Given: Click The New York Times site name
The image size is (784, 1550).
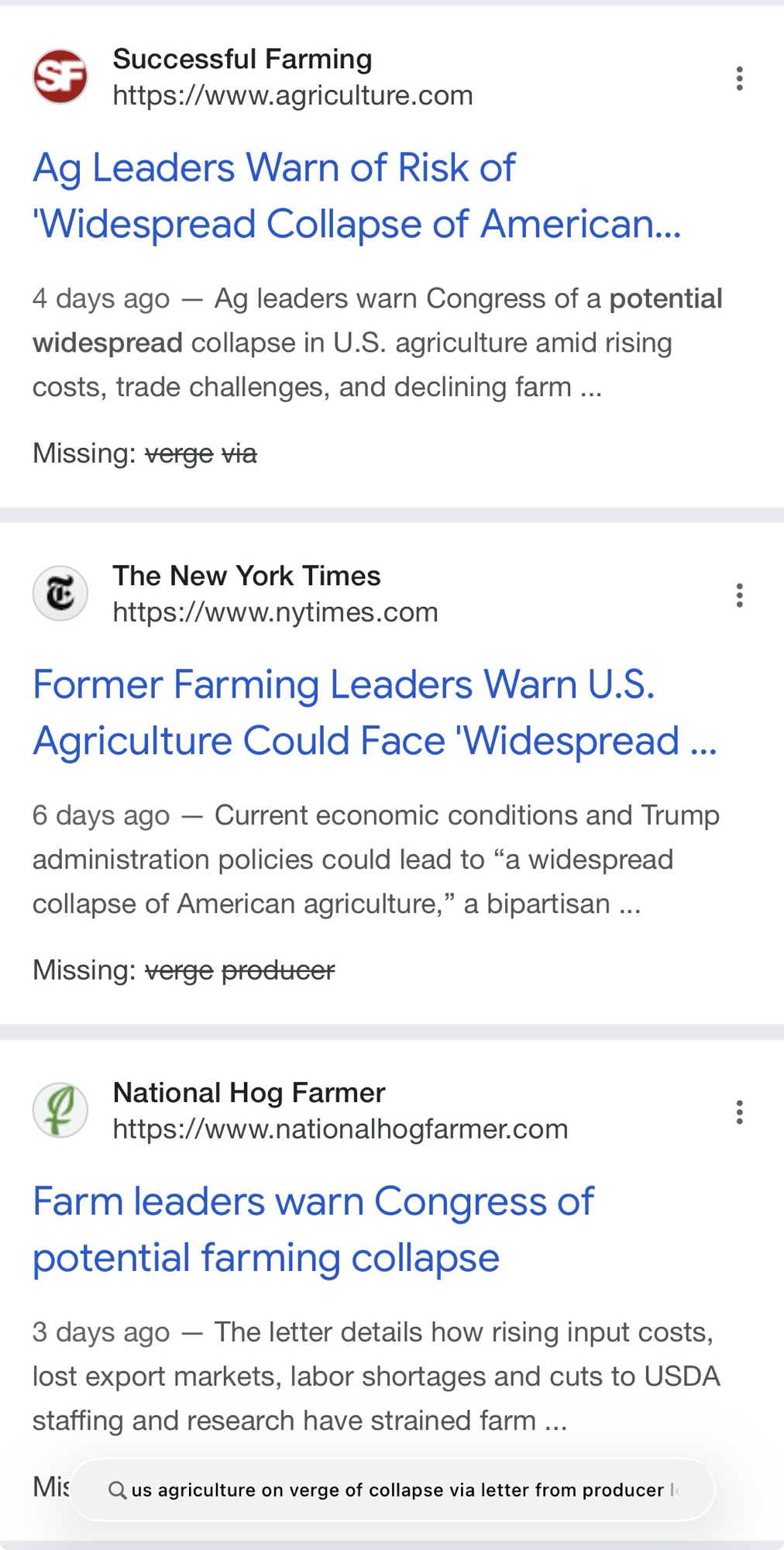Looking at the screenshot, I should tap(246, 576).
